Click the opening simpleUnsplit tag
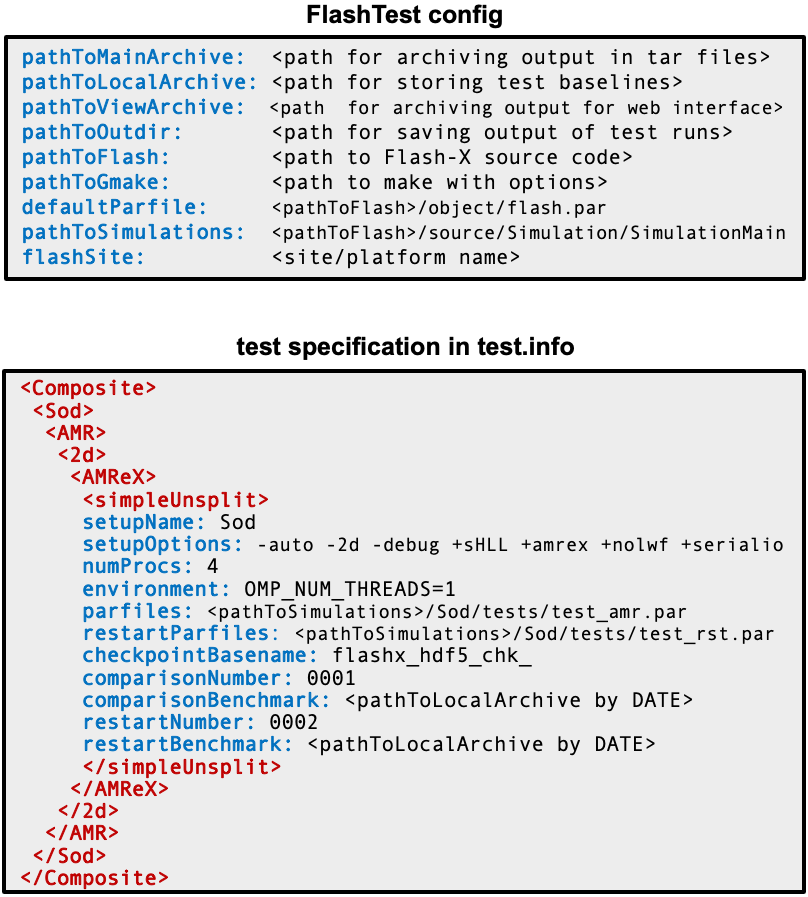The width and height of the screenshot is (808, 897). (x=176, y=500)
